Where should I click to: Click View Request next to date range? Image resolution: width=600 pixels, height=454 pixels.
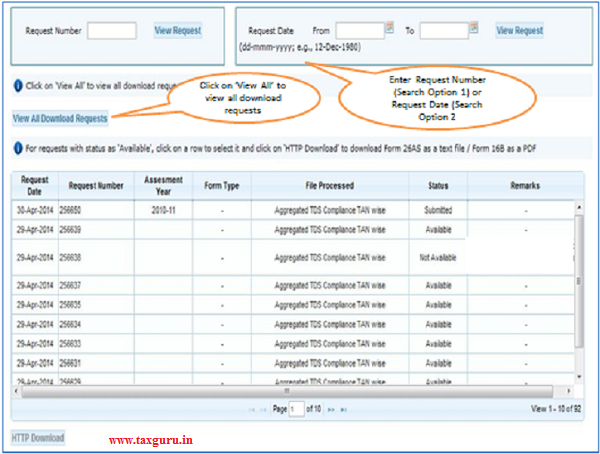[x=520, y=31]
